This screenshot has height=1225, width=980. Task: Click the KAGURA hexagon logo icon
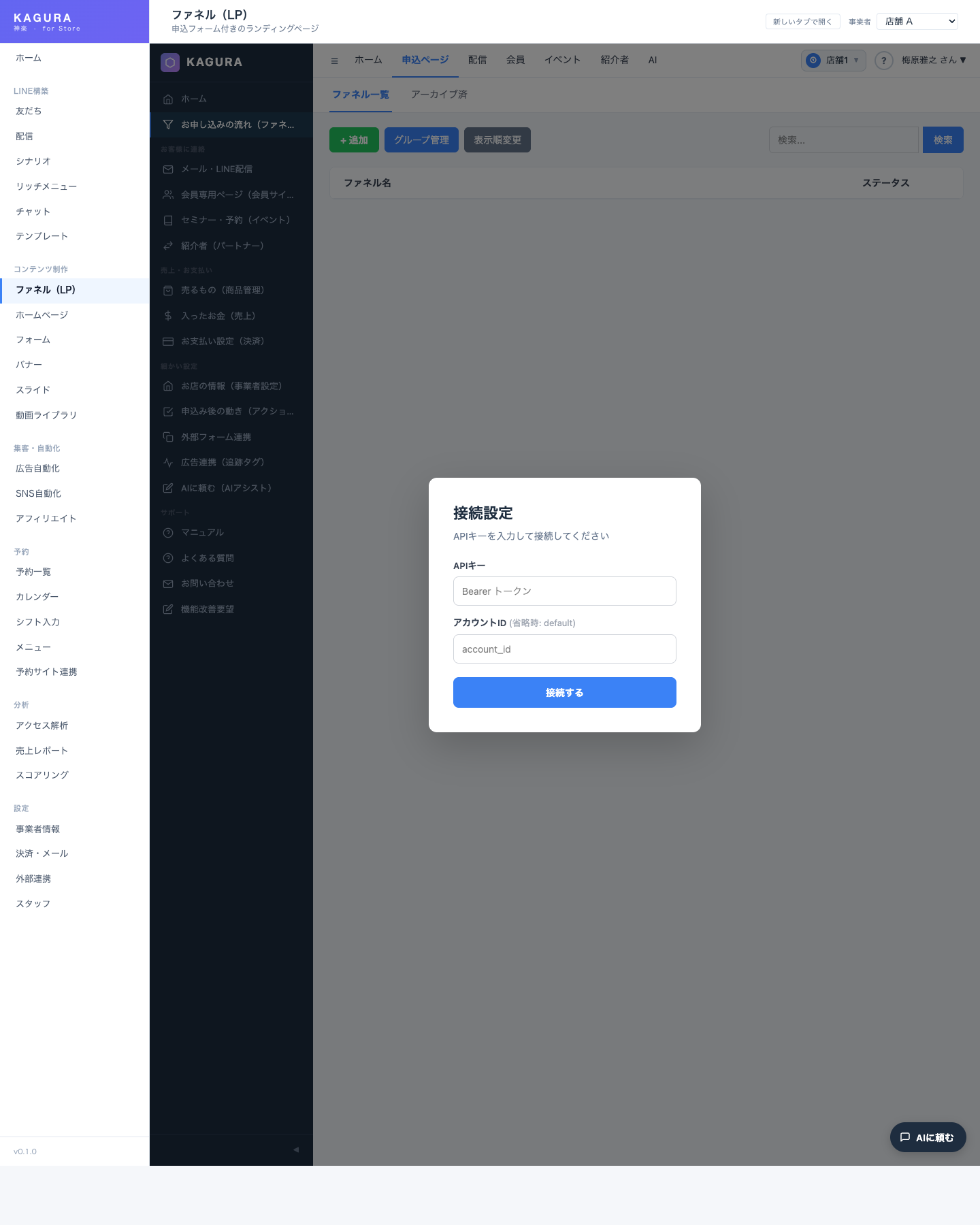[x=170, y=62]
